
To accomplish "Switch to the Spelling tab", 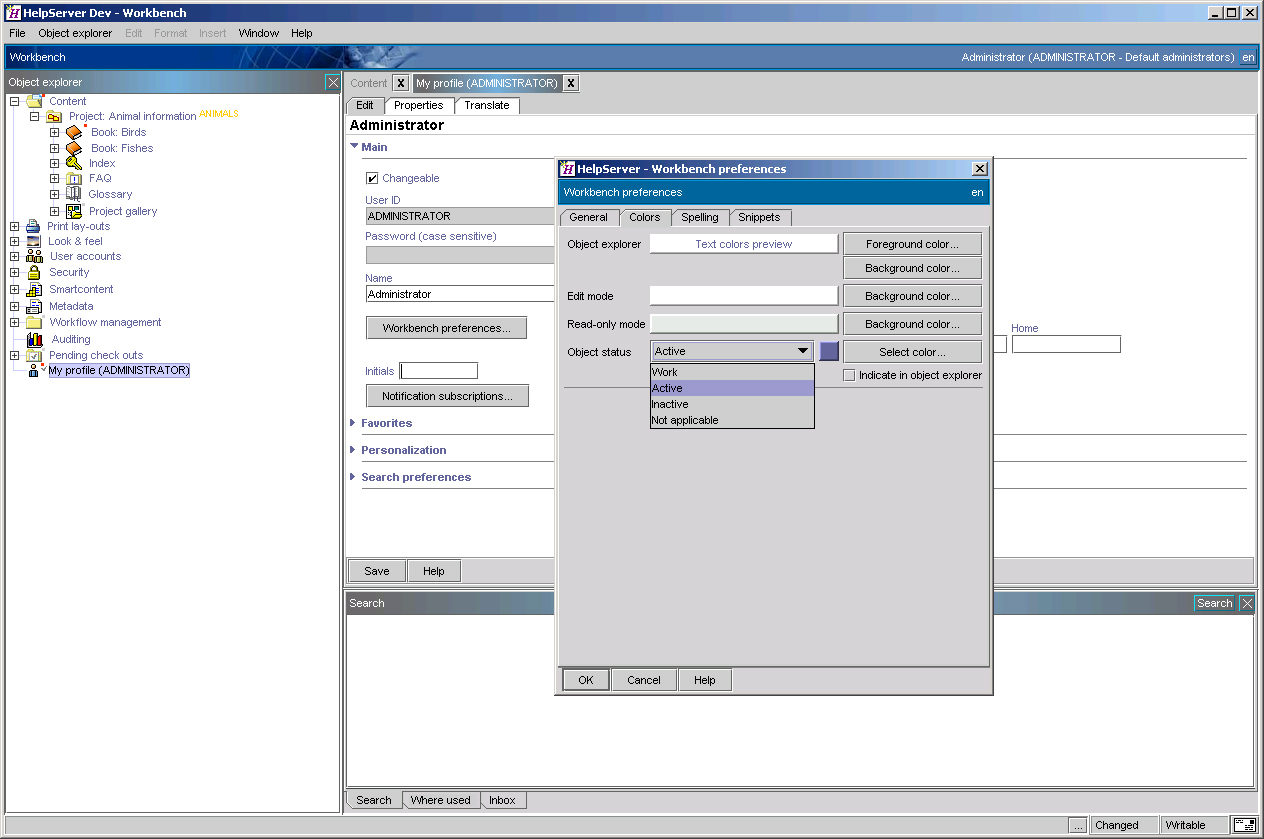I will (700, 217).
